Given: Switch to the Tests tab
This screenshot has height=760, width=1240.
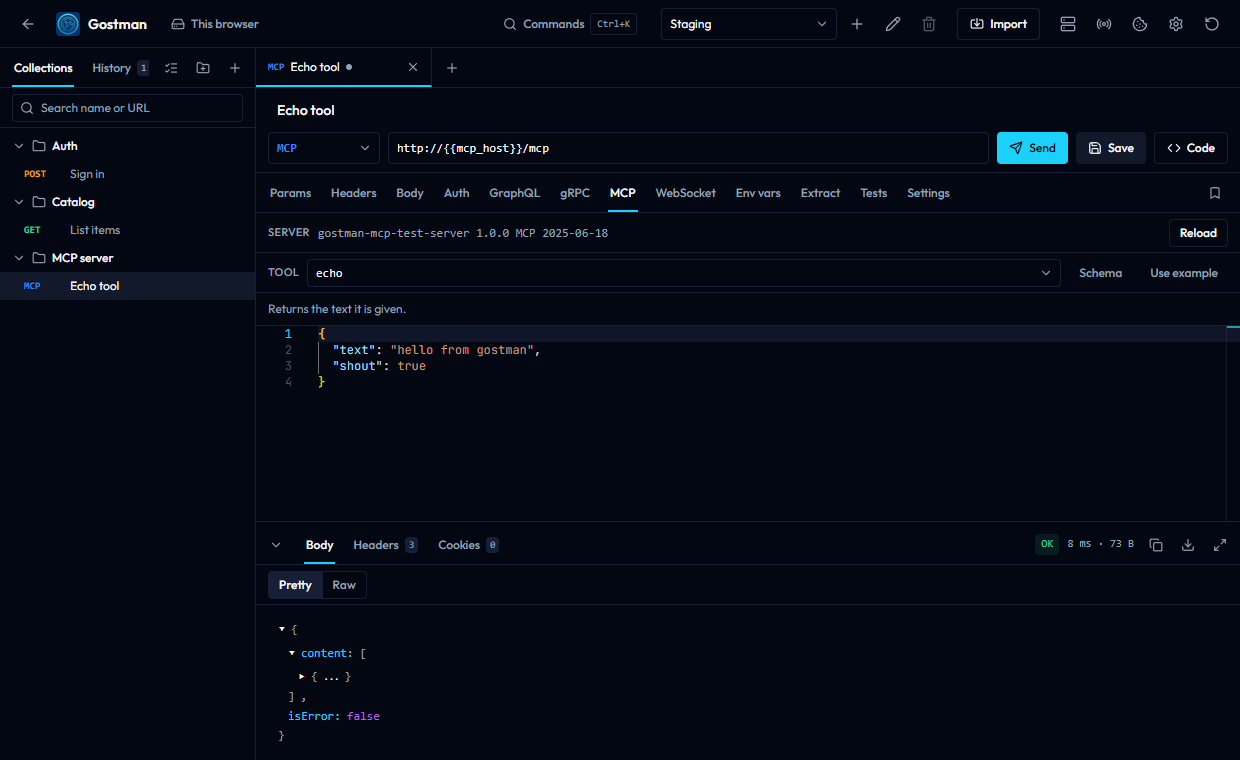Looking at the screenshot, I should pos(874,193).
